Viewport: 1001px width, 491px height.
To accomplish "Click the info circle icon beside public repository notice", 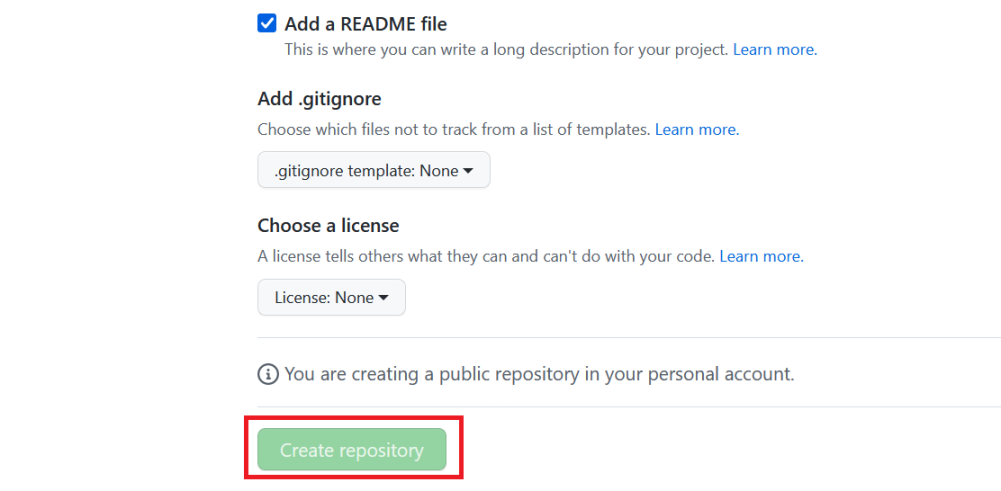I will (268, 374).
